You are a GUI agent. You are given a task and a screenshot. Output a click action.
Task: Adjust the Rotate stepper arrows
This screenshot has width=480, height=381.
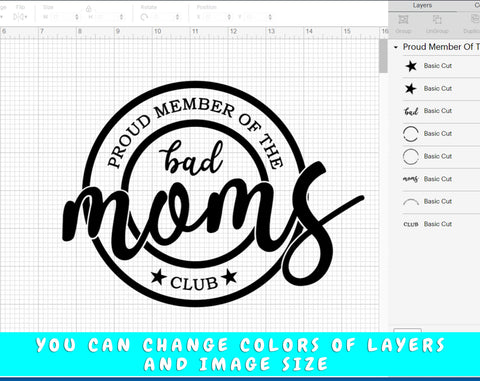[x=178, y=17]
